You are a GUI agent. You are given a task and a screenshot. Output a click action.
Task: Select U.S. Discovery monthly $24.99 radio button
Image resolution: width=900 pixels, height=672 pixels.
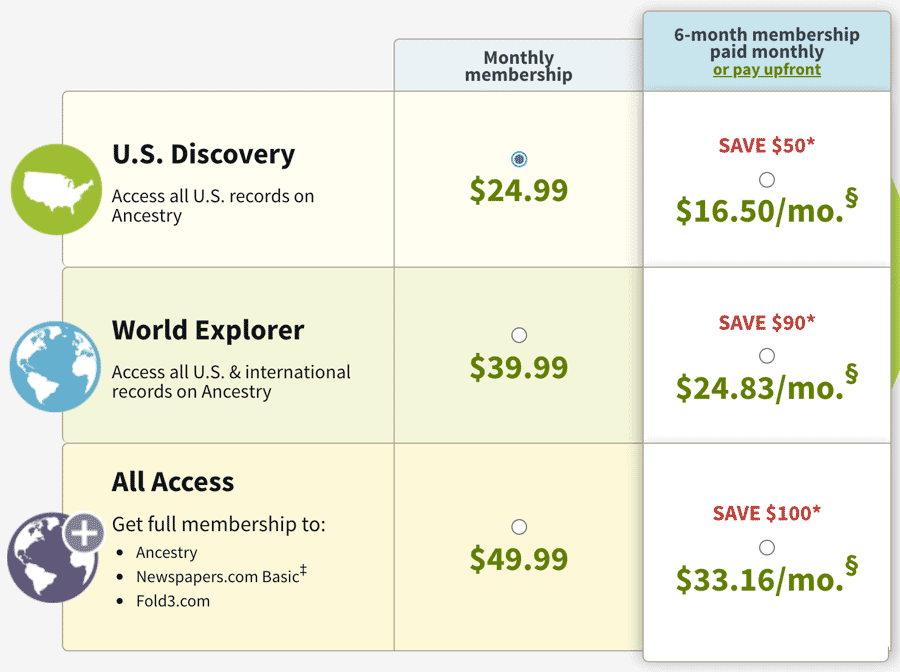click(519, 159)
